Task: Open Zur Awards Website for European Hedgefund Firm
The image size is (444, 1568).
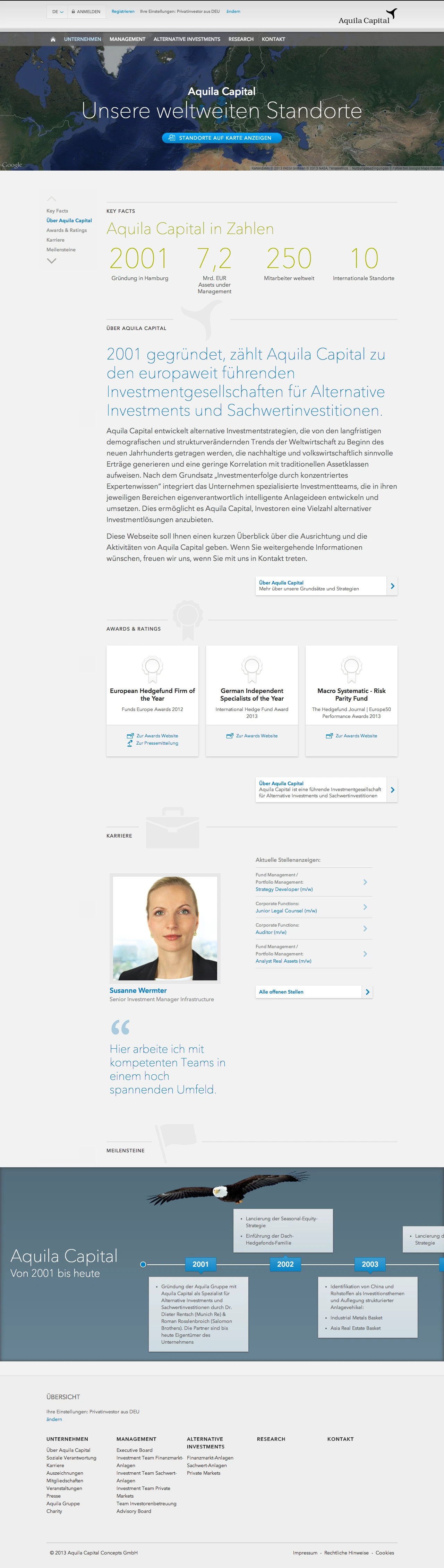Action: (157, 736)
